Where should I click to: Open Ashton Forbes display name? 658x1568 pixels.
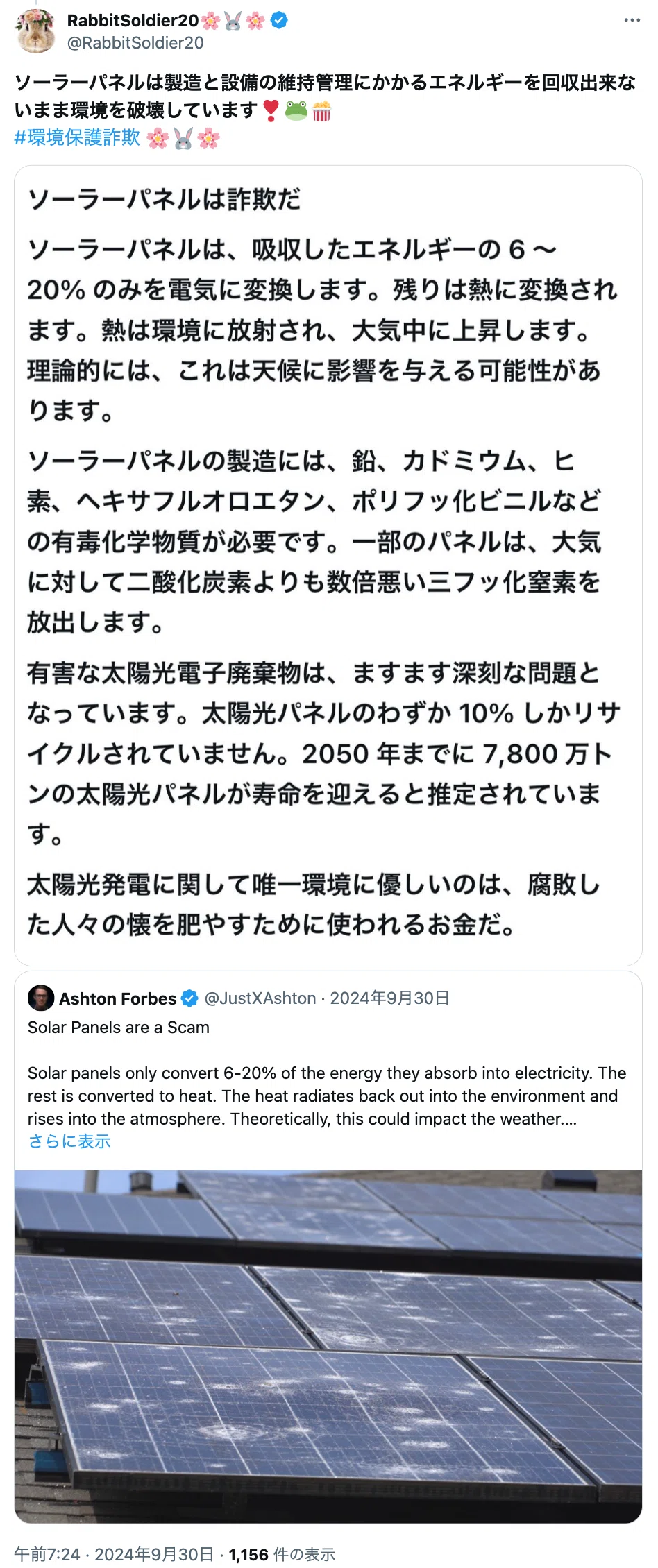[x=117, y=998]
